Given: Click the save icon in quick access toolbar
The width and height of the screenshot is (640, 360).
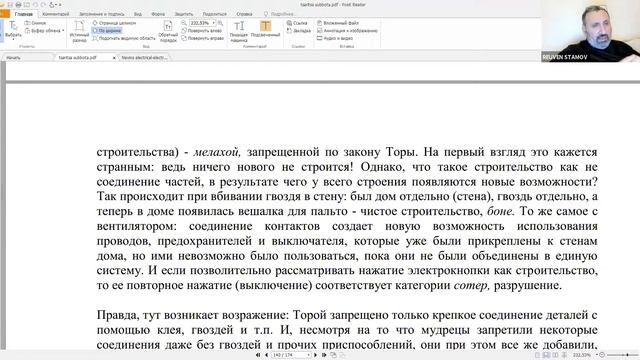Looking at the screenshot, I should [11, 5].
